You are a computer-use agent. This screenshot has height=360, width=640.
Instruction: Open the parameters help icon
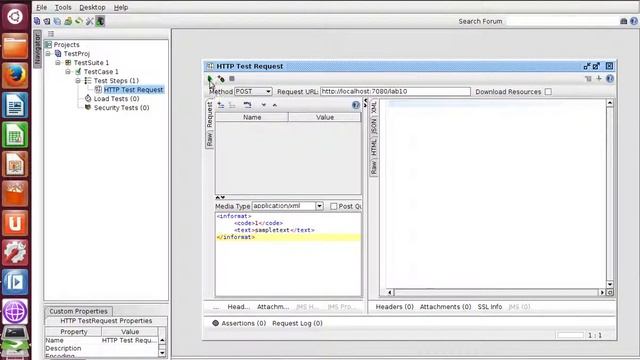tap(356, 105)
